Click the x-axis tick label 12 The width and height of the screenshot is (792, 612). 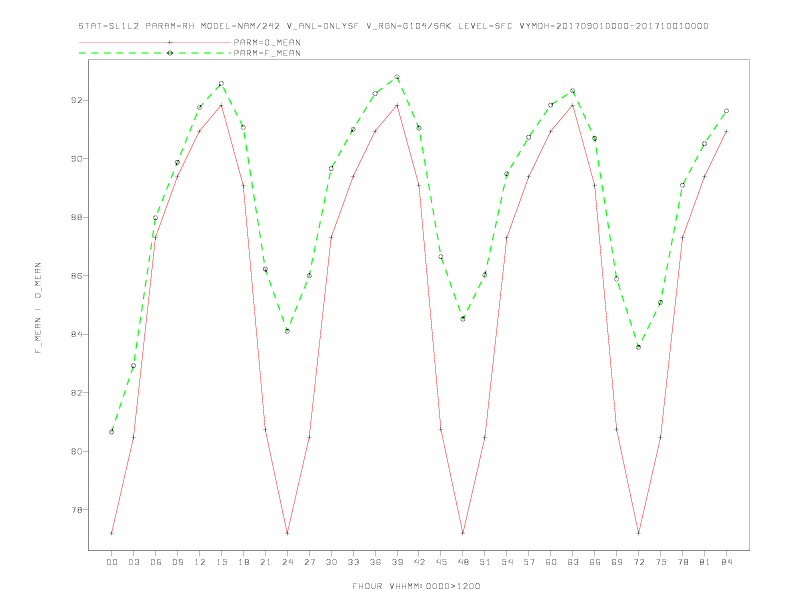tap(200, 562)
